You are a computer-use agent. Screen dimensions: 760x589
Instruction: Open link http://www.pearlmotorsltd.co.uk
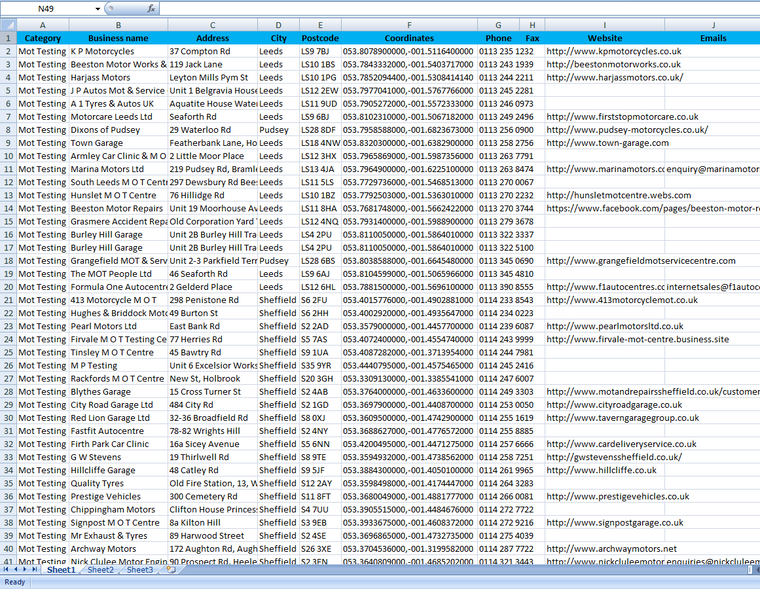(615, 326)
